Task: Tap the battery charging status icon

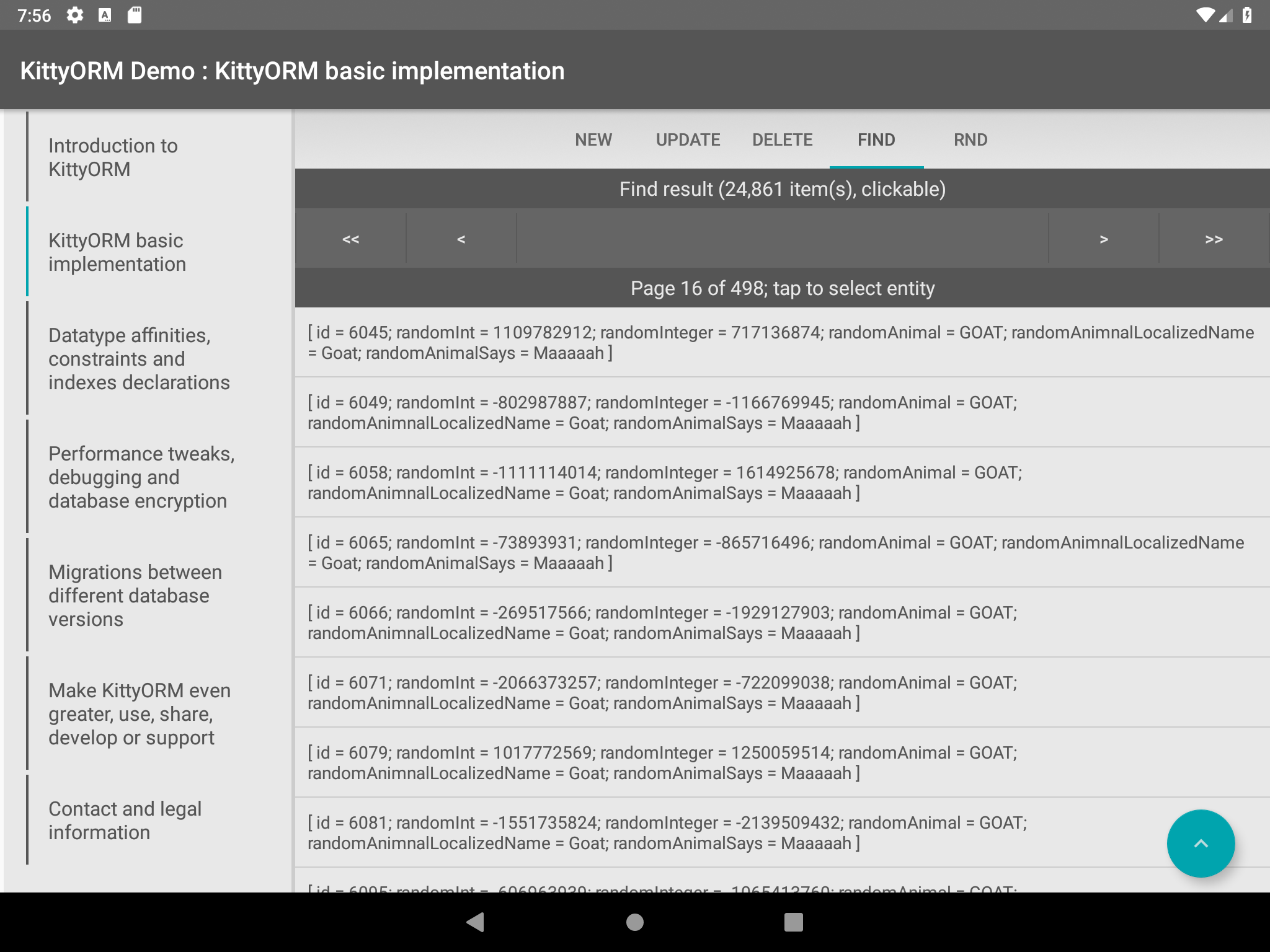Action: pos(1247,15)
